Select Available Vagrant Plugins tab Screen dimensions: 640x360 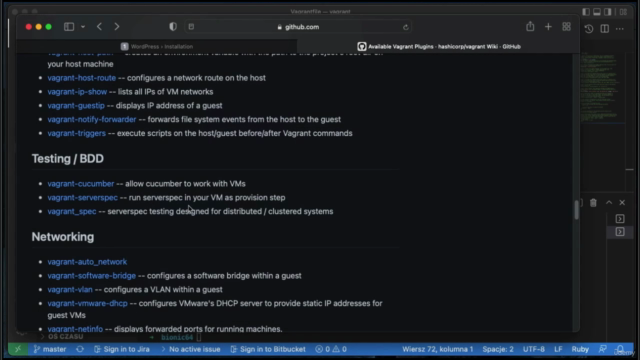pyautogui.click(x=439, y=47)
